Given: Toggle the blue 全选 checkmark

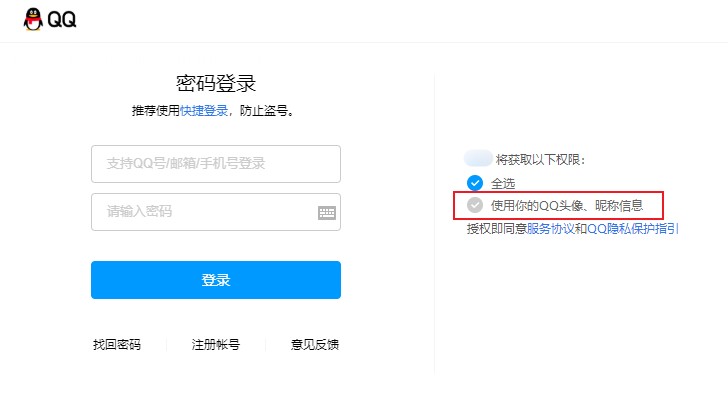Looking at the screenshot, I should pyautogui.click(x=474, y=183).
